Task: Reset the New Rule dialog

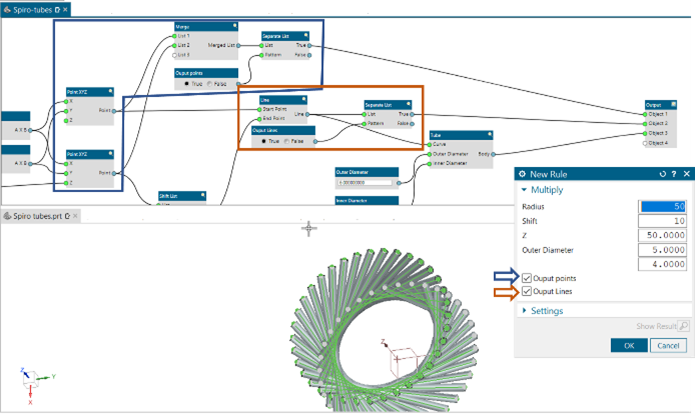Action: [x=664, y=174]
